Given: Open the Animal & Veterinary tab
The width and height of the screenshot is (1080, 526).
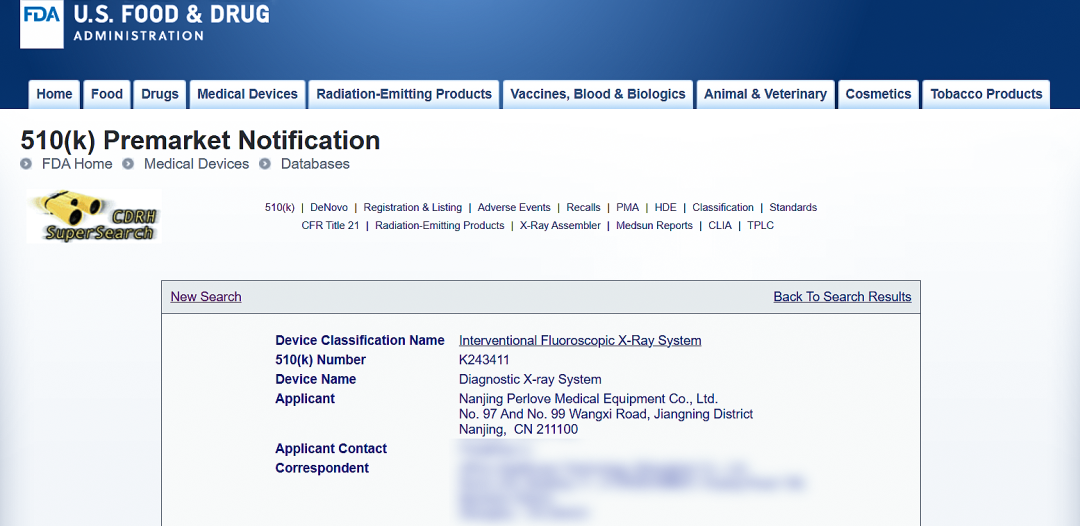Looking at the screenshot, I should tap(765, 94).
